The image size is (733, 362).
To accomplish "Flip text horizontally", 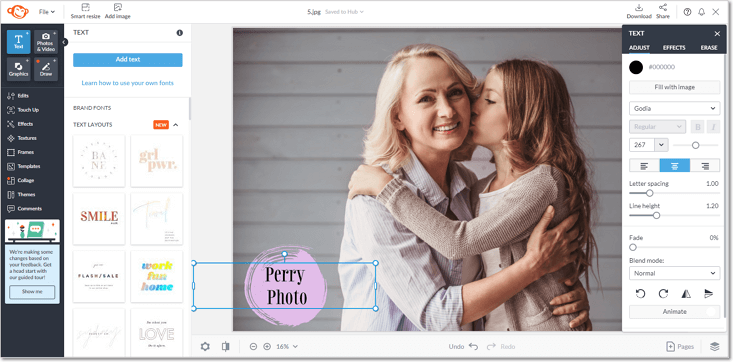I will tap(686, 294).
